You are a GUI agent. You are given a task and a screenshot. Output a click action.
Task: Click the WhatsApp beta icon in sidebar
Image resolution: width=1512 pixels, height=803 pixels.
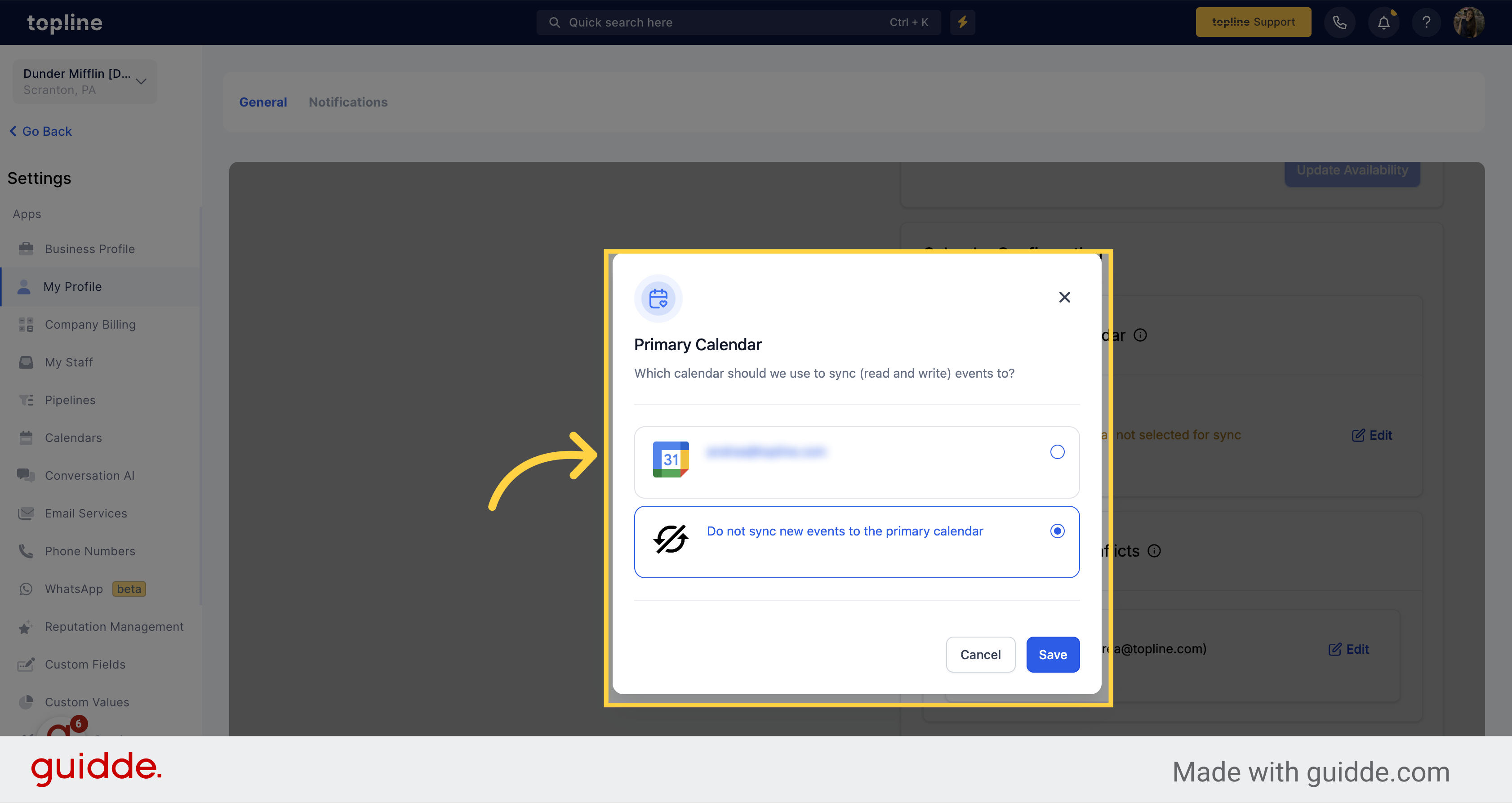click(x=25, y=588)
